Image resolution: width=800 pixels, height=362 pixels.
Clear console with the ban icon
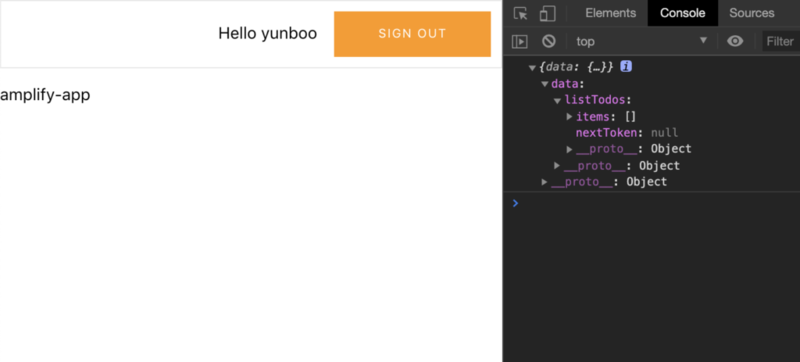pos(548,41)
